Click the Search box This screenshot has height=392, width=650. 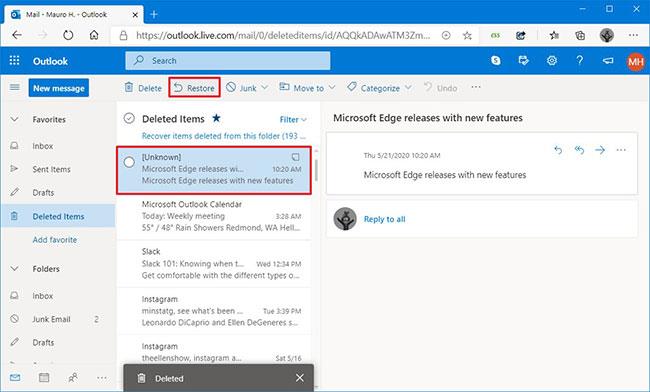point(228,60)
